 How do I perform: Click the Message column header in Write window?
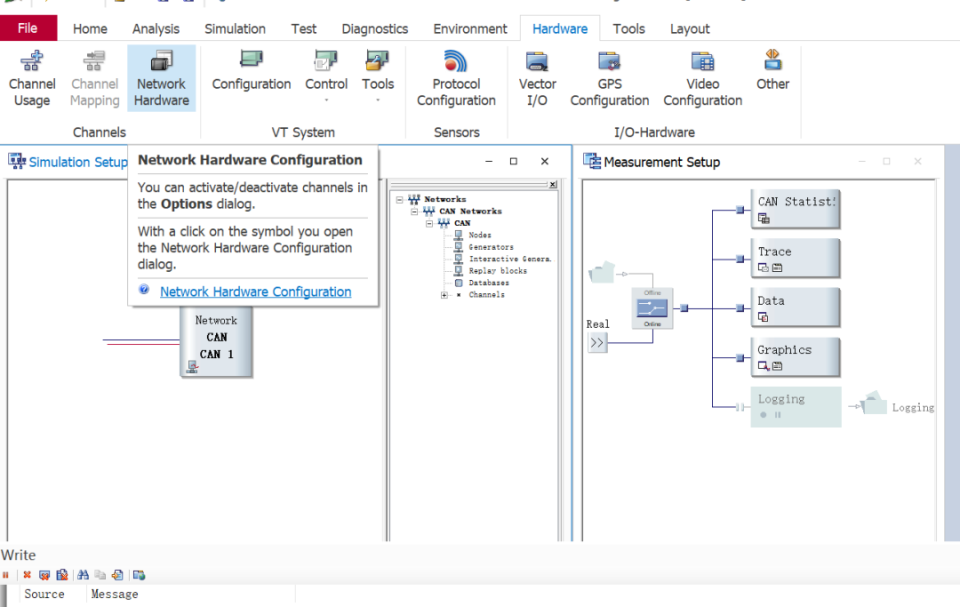tap(115, 594)
